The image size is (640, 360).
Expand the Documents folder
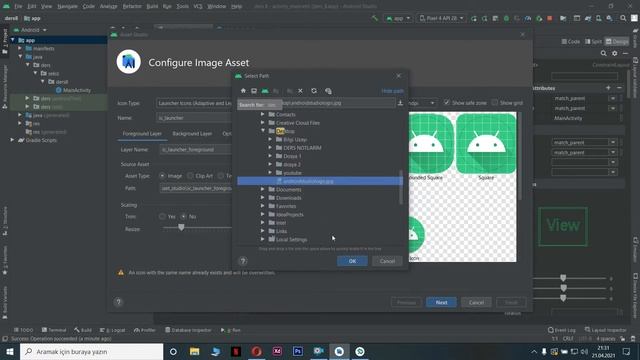(263, 189)
